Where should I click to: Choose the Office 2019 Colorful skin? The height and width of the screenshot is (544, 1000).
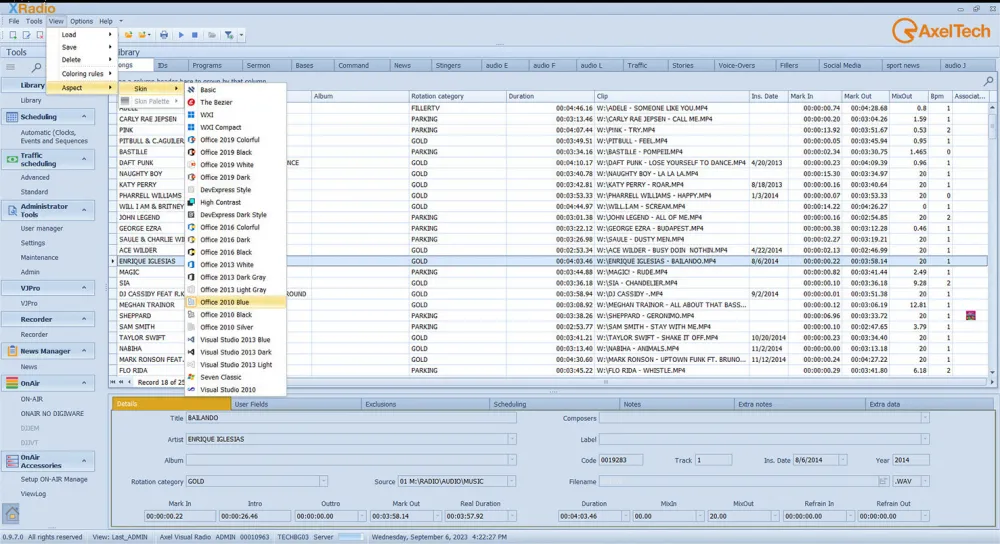coord(229,140)
